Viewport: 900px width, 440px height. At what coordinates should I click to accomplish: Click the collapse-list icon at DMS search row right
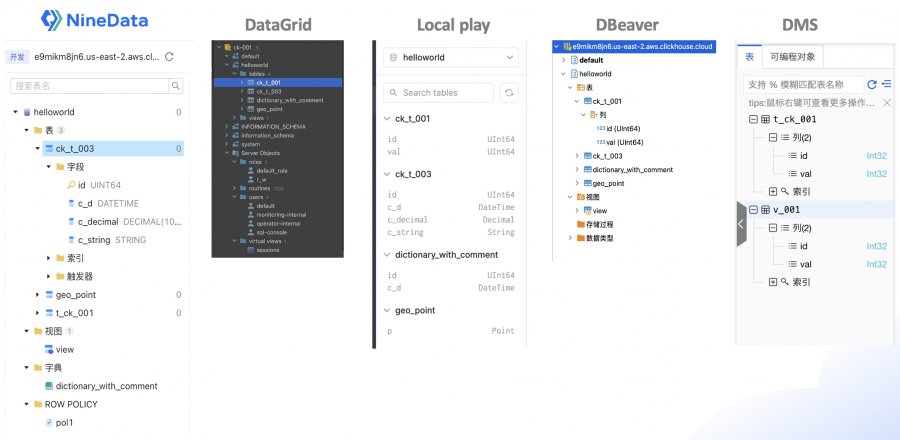click(886, 84)
